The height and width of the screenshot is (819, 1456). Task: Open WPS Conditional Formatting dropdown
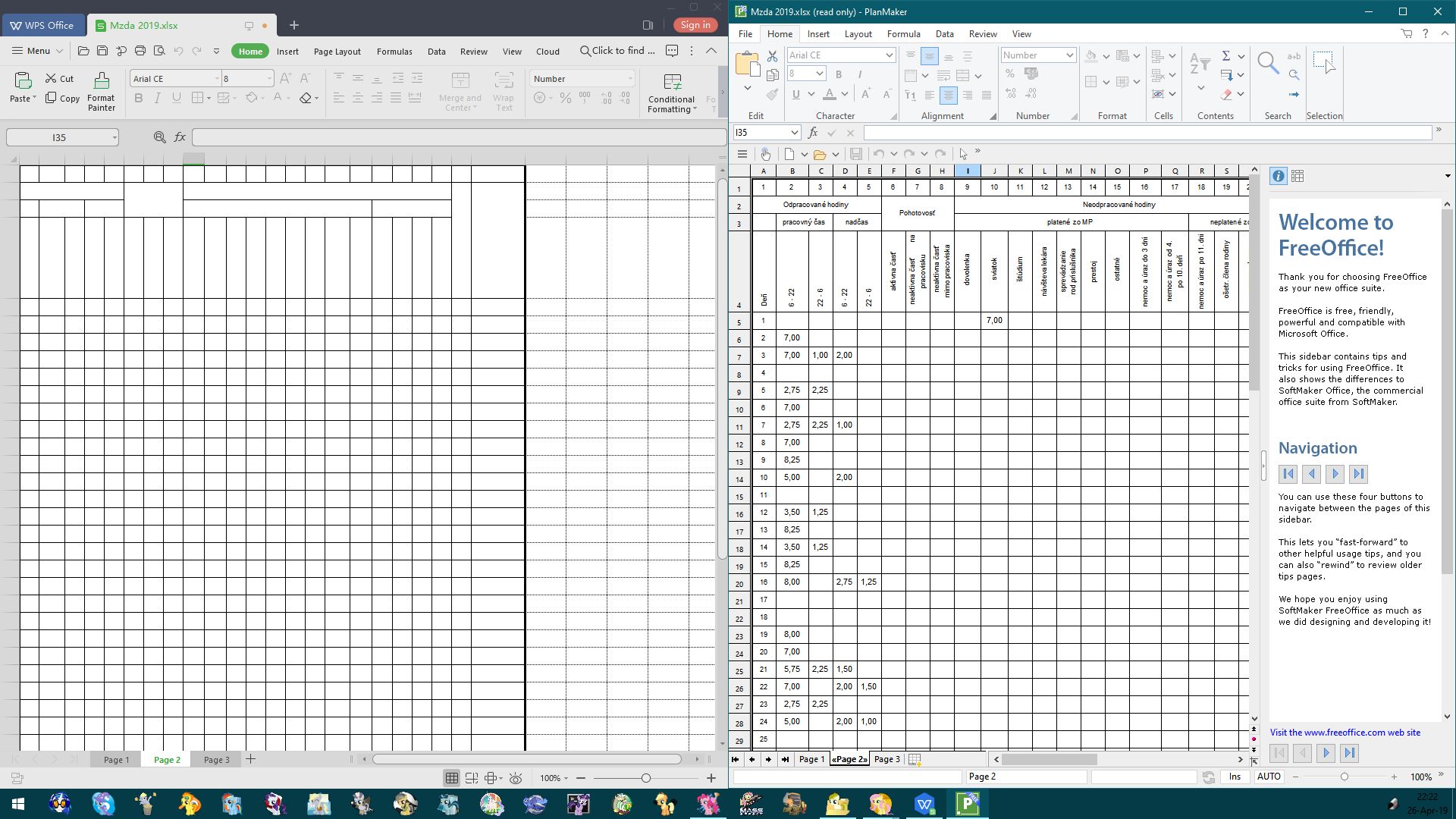click(671, 93)
